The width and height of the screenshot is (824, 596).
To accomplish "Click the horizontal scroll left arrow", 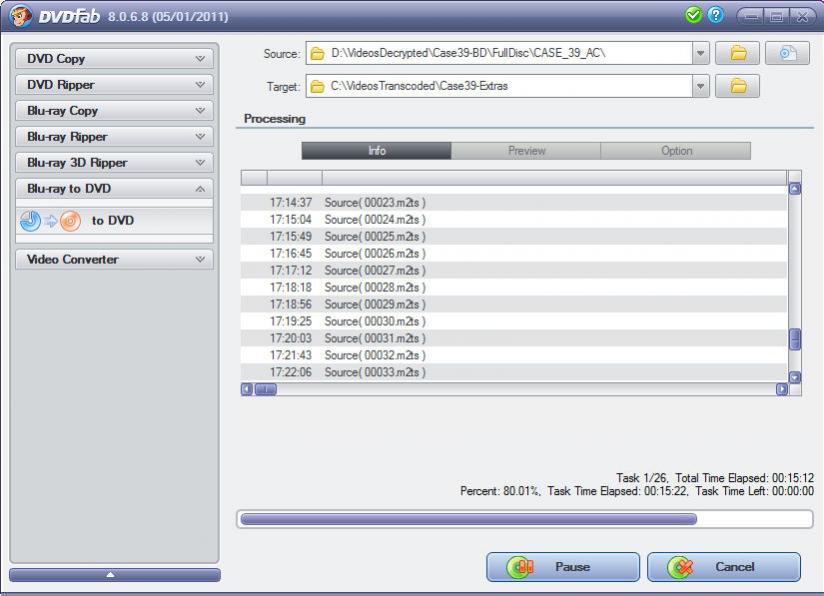I will (246, 389).
